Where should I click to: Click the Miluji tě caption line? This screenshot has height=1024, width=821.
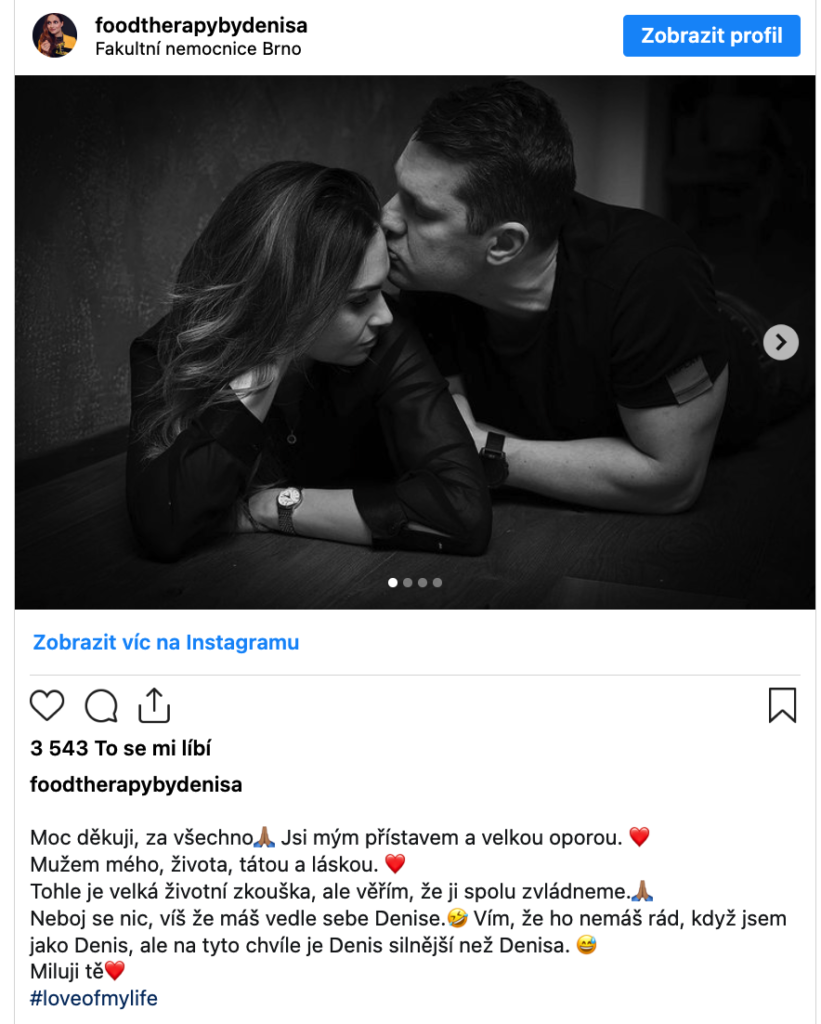tap(77, 971)
